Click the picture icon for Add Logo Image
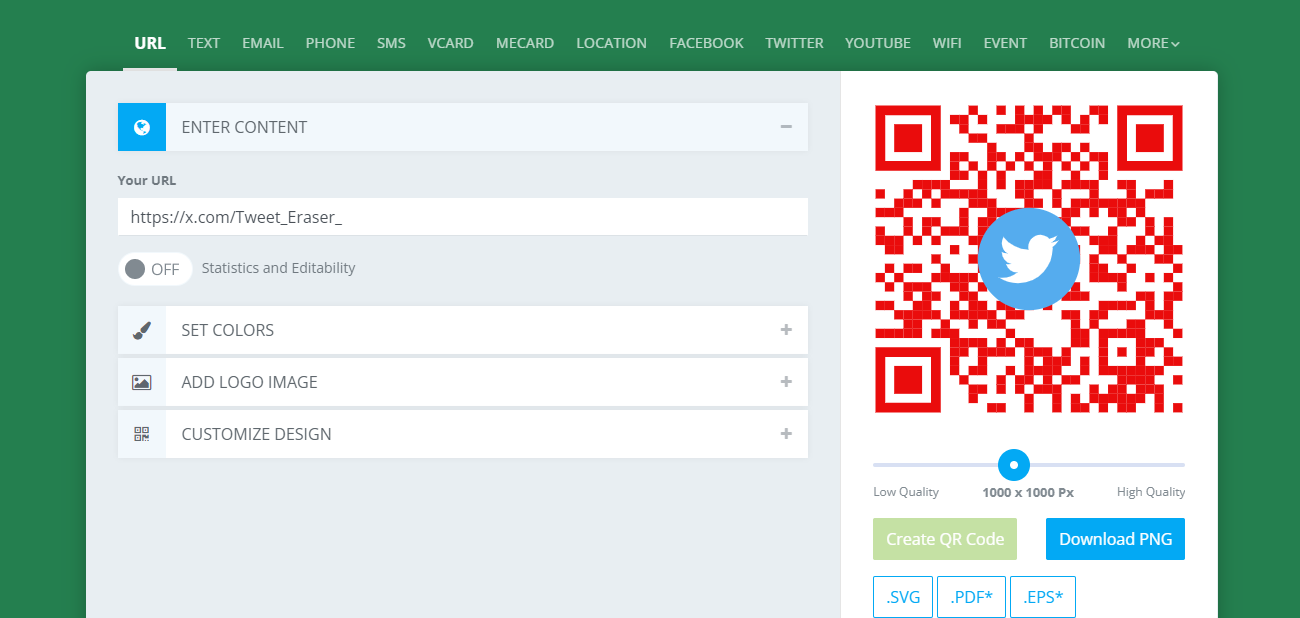The height and width of the screenshot is (618, 1300). point(142,382)
